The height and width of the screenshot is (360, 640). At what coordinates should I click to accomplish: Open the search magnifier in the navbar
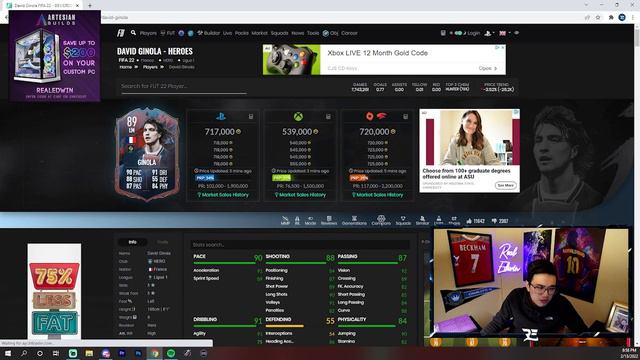coord(133,33)
